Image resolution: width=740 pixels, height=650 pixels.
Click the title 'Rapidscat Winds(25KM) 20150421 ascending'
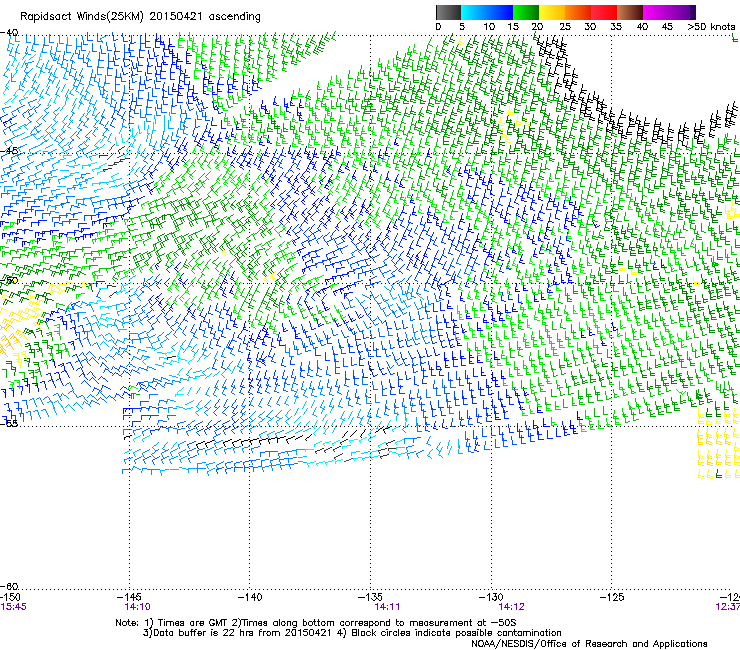coord(140,17)
